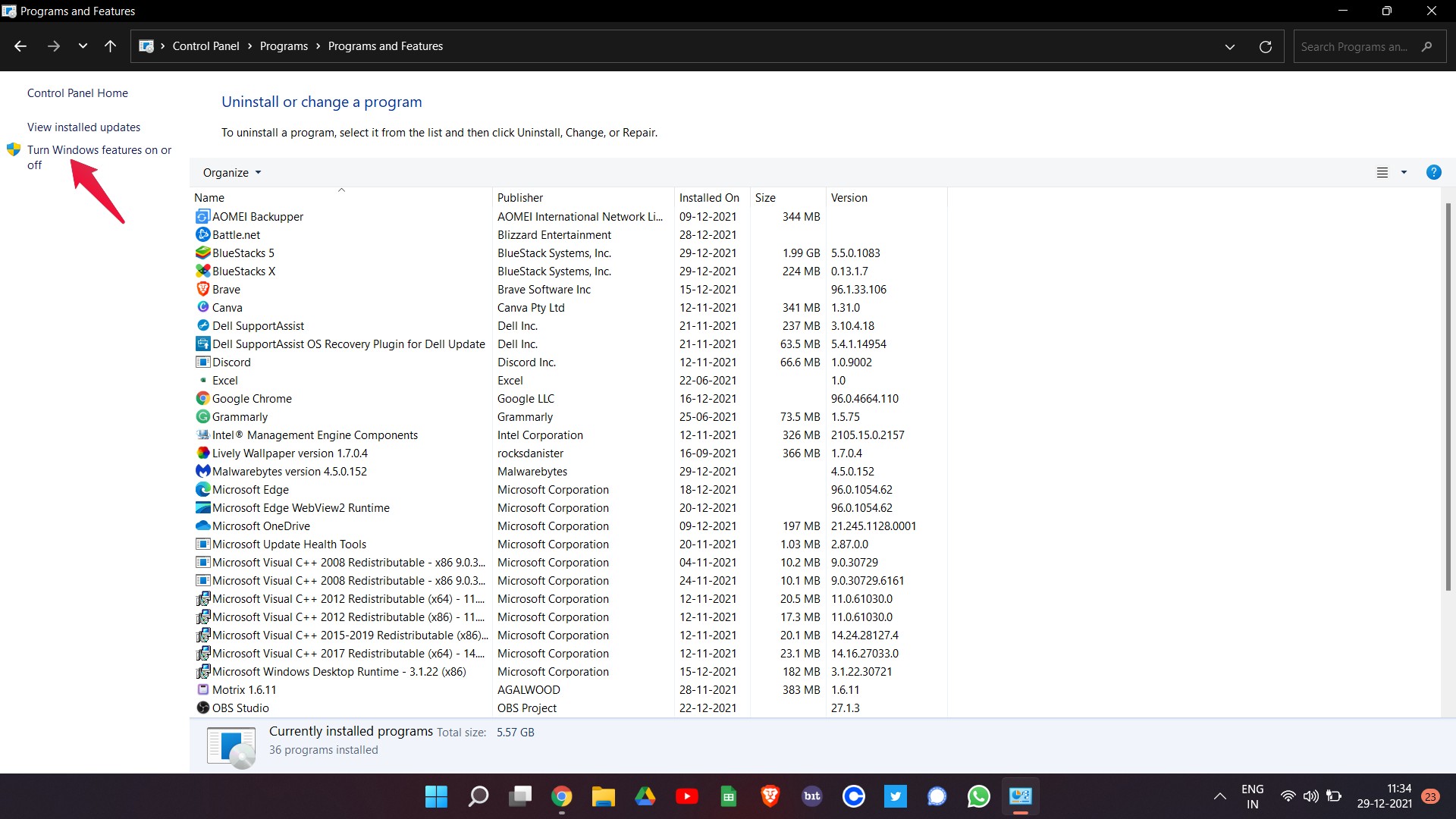Image resolution: width=1456 pixels, height=819 pixels.
Task: Click Control Panel Home navigation item
Action: tap(77, 92)
